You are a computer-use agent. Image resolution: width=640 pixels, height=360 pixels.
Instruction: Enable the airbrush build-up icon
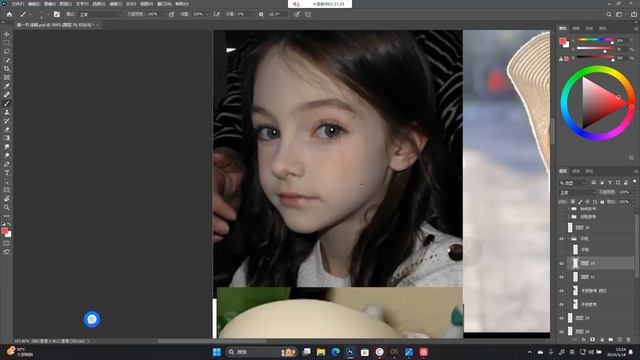coord(217,14)
